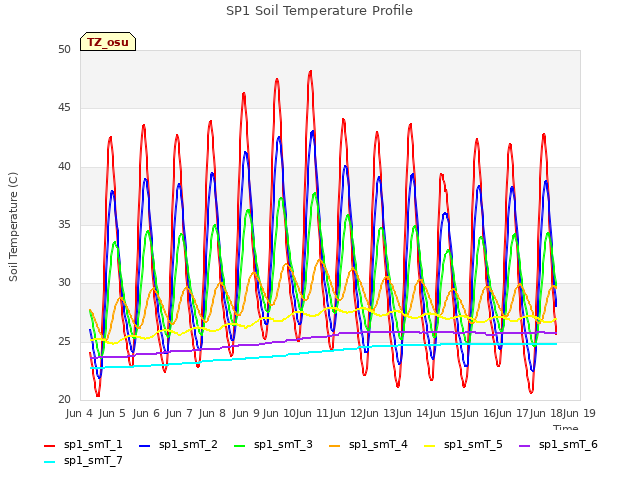The width and height of the screenshot is (640, 480).
Task: Click the y-axis tick label 50
Action: [x=64, y=49]
